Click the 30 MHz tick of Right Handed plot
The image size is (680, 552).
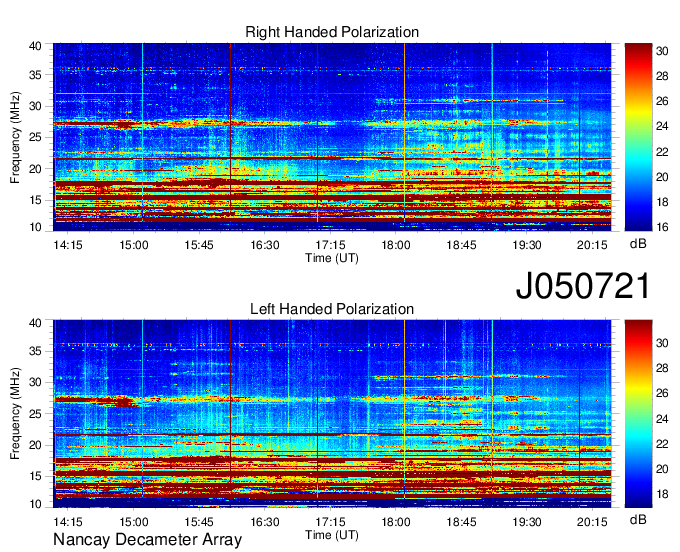[35, 106]
